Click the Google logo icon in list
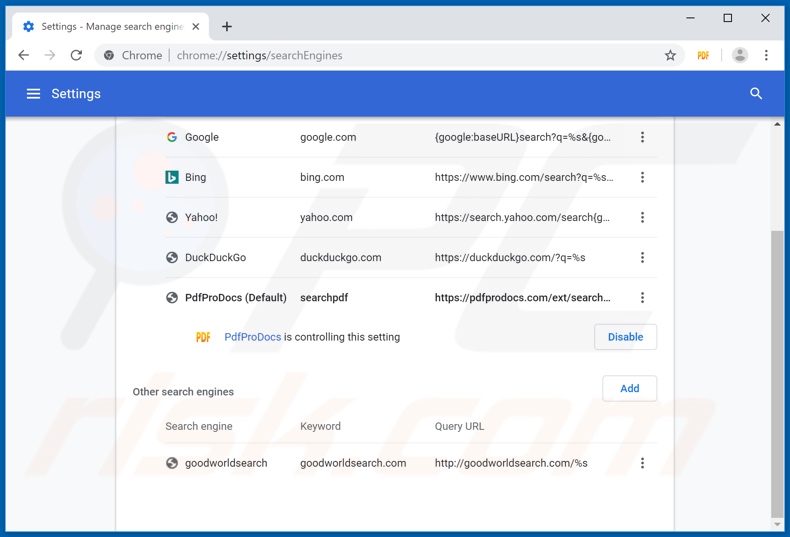The height and width of the screenshot is (537, 790). (x=172, y=137)
